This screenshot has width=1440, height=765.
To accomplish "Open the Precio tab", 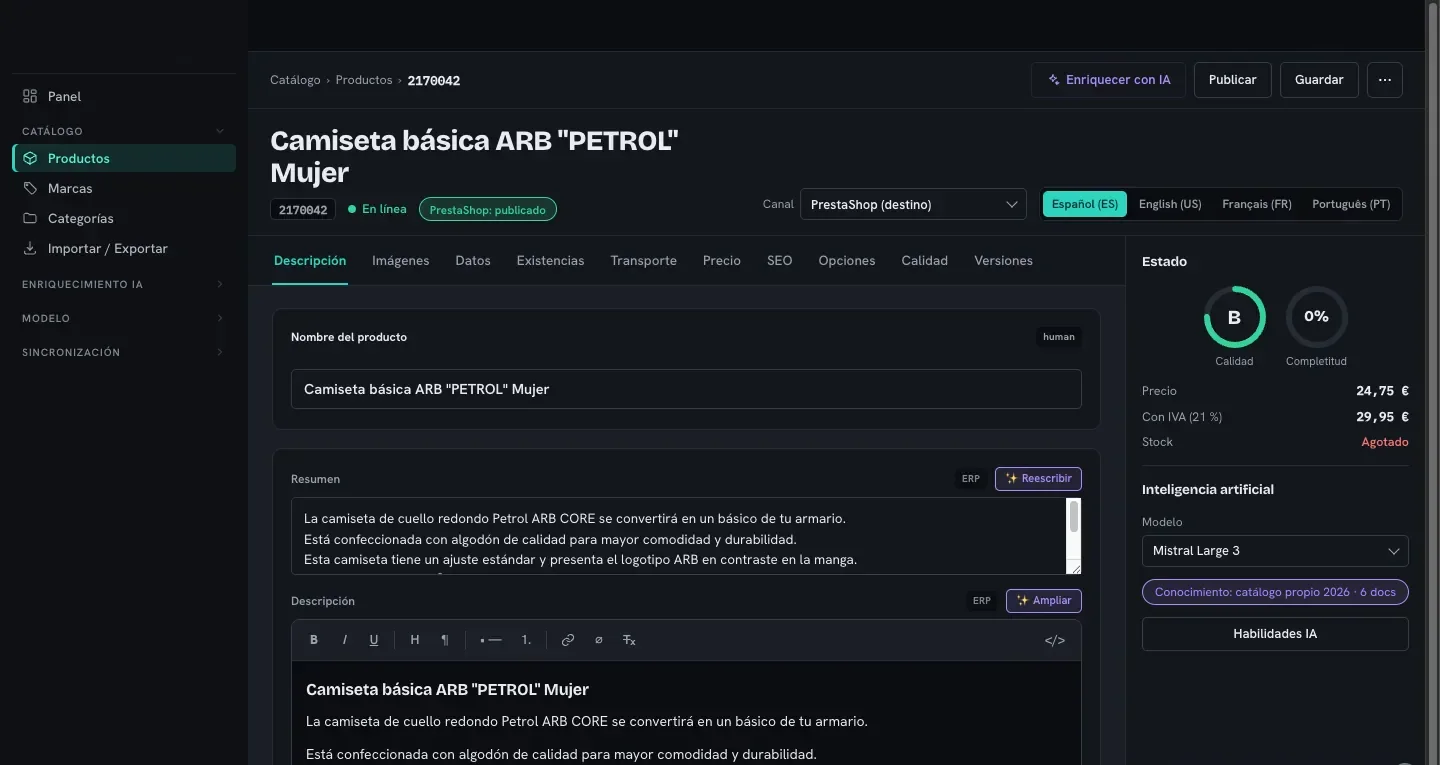I will [721, 260].
